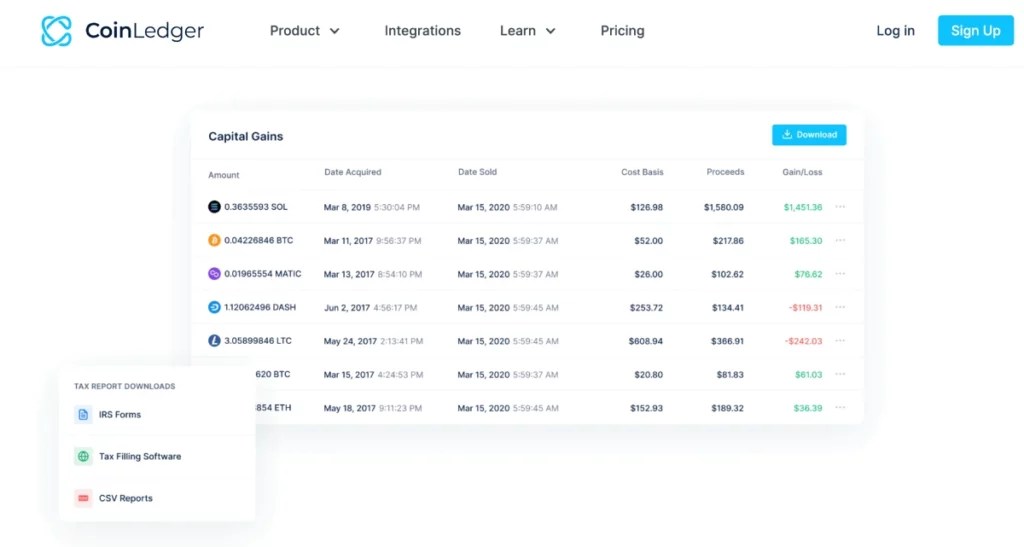Screen dimensions: 1024x547
Task: Open more options for the DASH row
Action: [x=840, y=307]
